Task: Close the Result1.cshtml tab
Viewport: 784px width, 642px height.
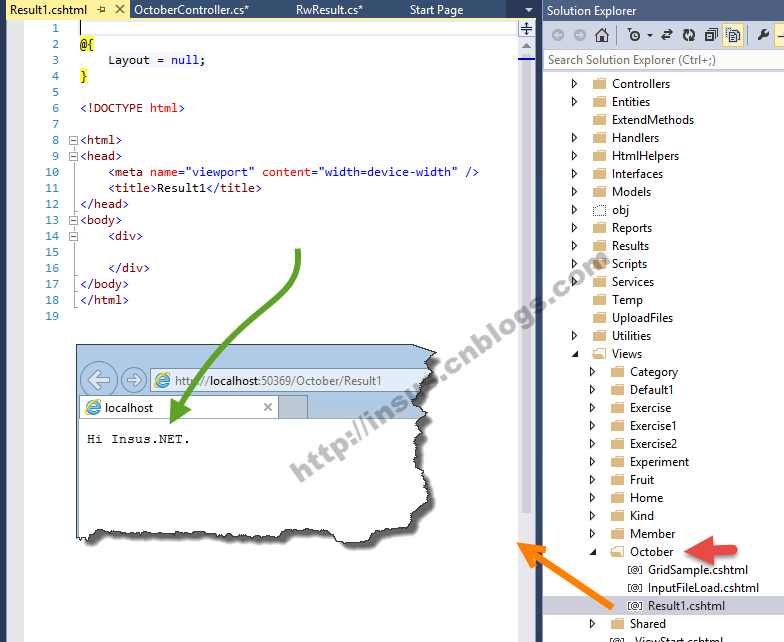Action: point(120,10)
